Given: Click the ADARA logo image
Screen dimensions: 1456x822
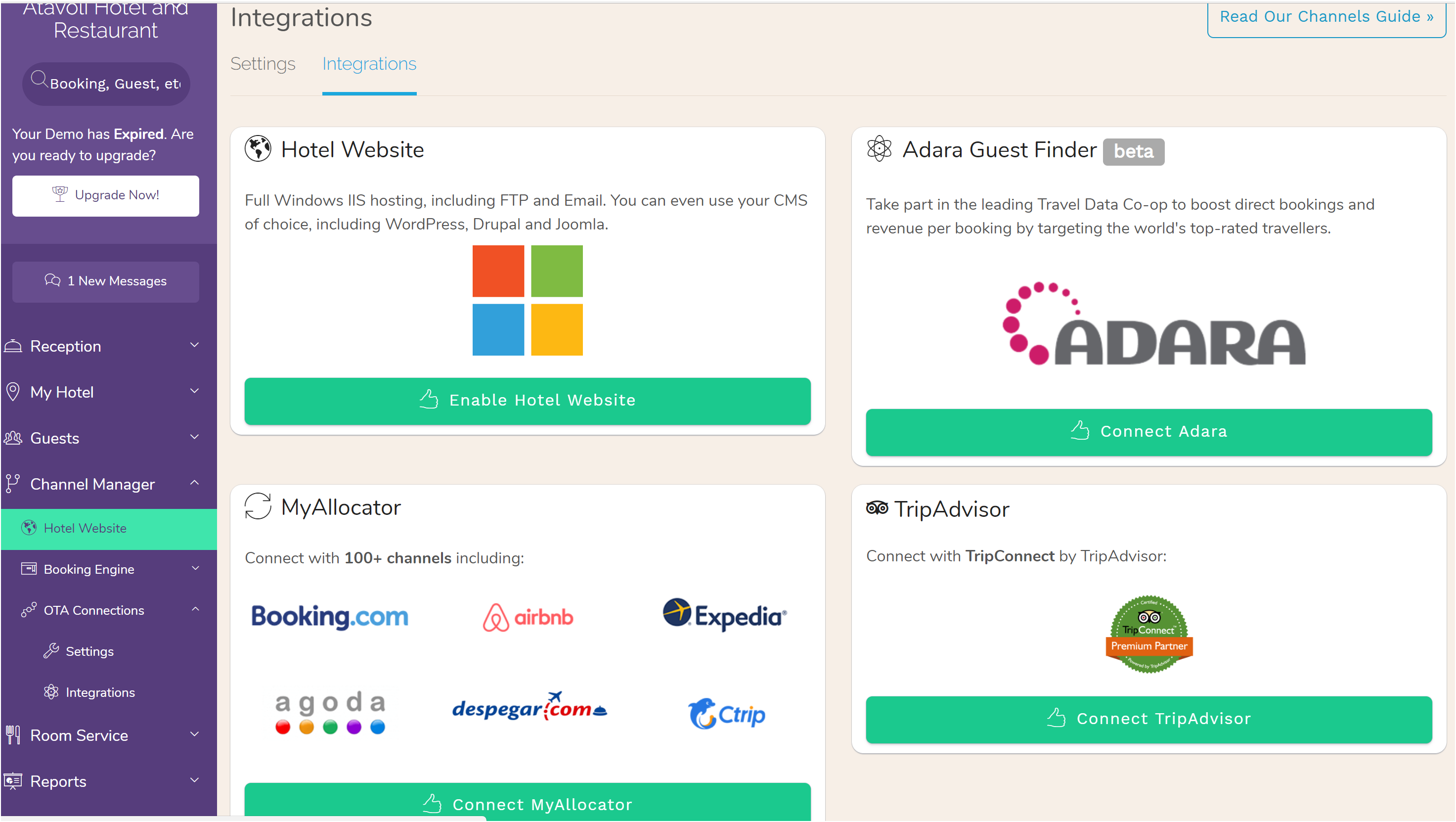Looking at the screenshot, I should (x=1153, y=323).
